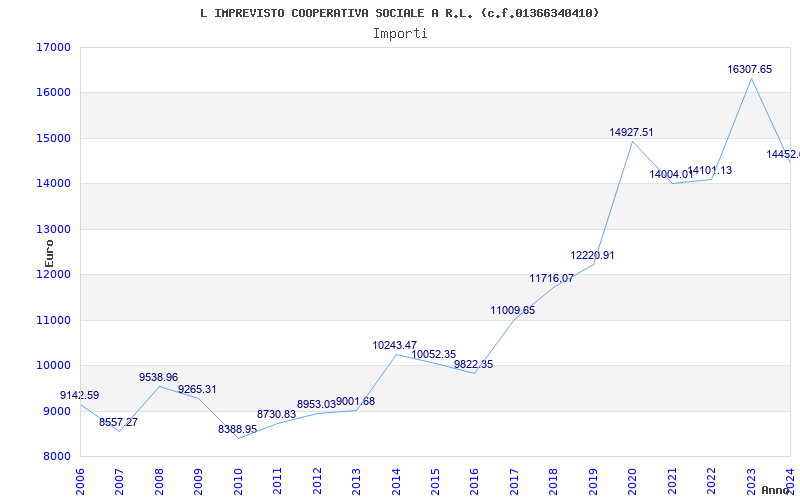Click the y-axis tick 15000
Screen dimensions: 800x500
point(53,138)
